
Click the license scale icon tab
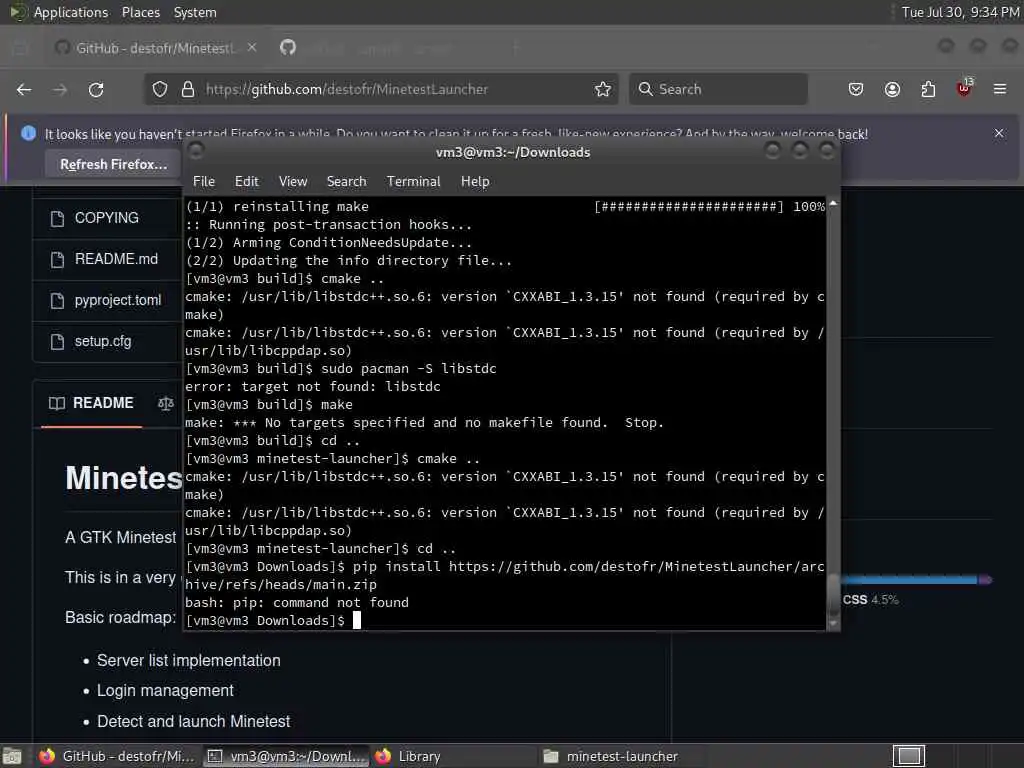point(165,404)
